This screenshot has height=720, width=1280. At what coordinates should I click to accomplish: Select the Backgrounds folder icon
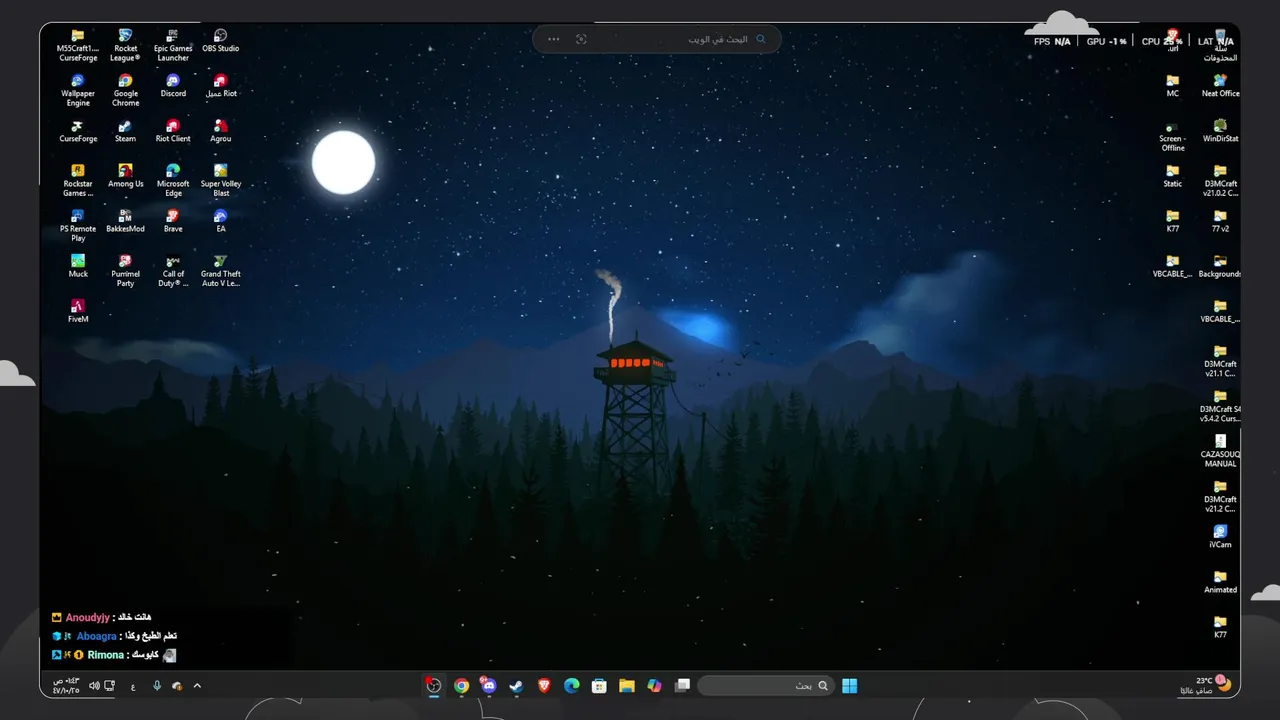click(1220, 267)
